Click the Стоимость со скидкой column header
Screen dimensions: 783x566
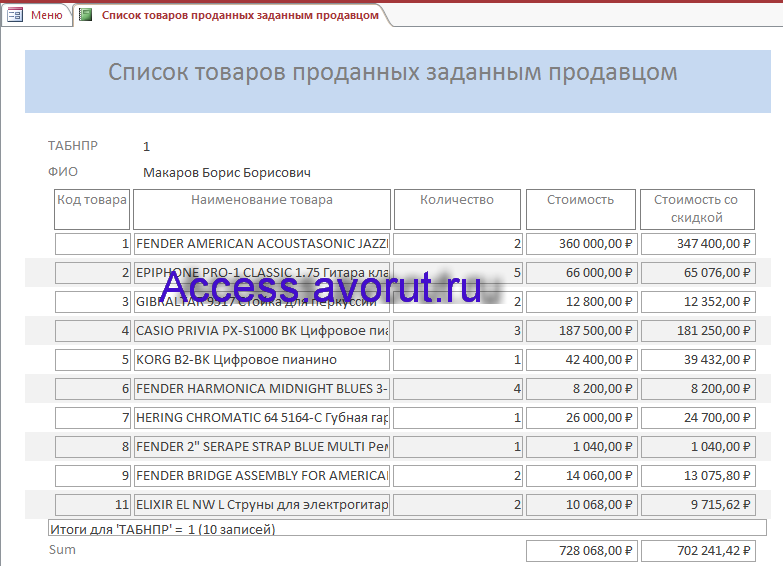[x=697, y=209]
